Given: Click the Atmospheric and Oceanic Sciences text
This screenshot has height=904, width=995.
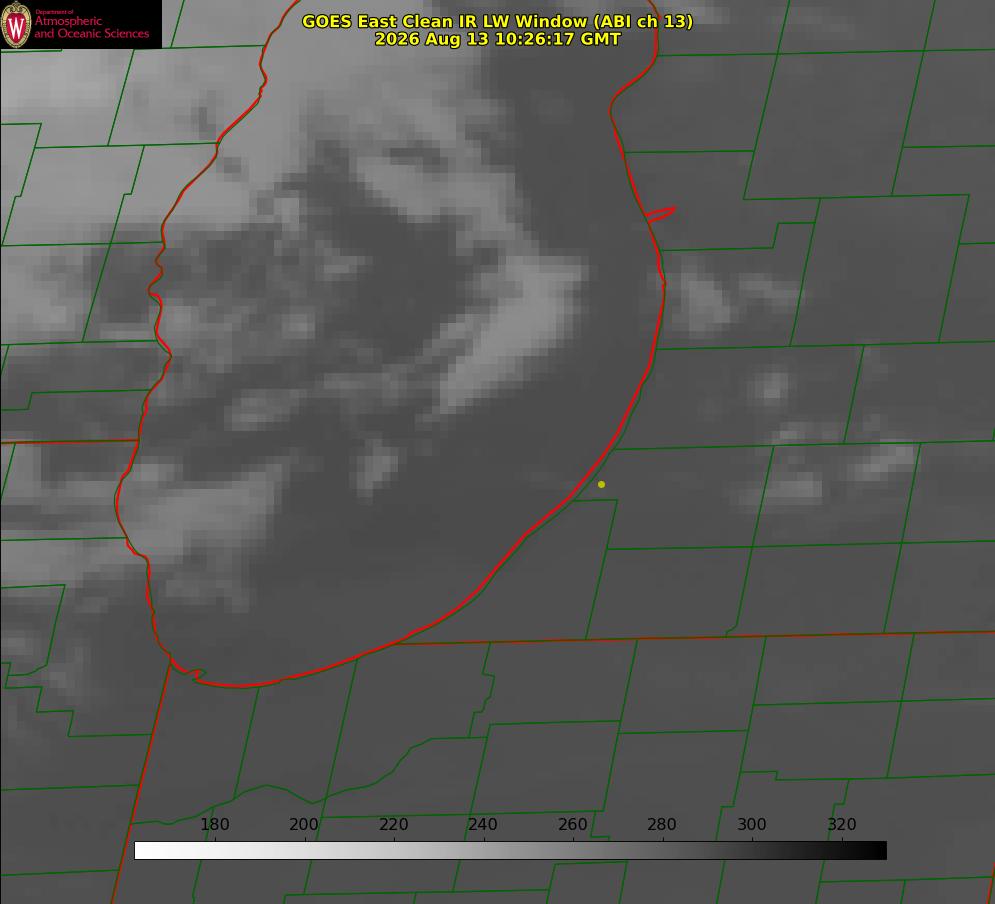Looking at the screenshot, I should coord(91,27).
